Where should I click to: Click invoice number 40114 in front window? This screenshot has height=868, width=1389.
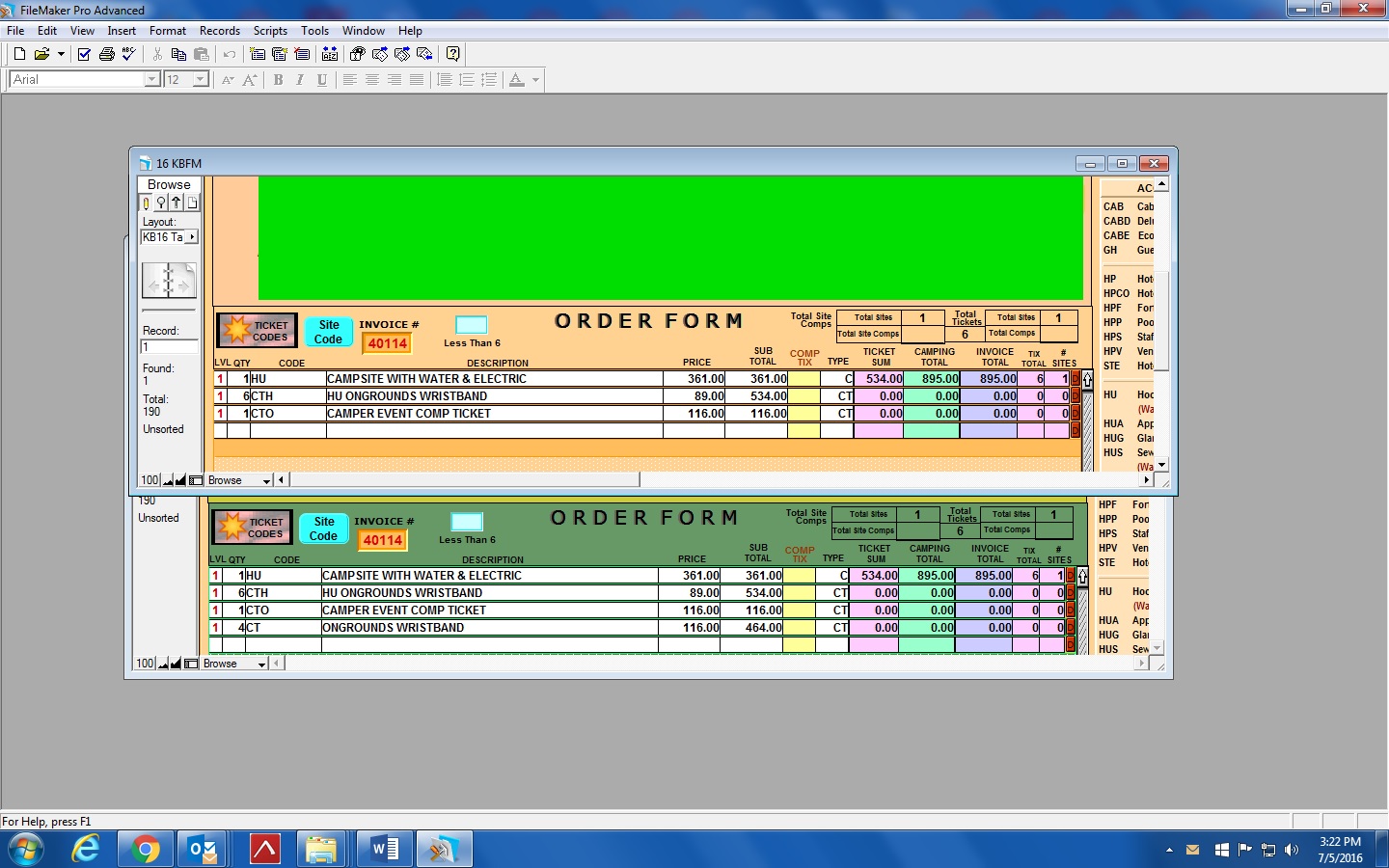click(x=387, y=343)
